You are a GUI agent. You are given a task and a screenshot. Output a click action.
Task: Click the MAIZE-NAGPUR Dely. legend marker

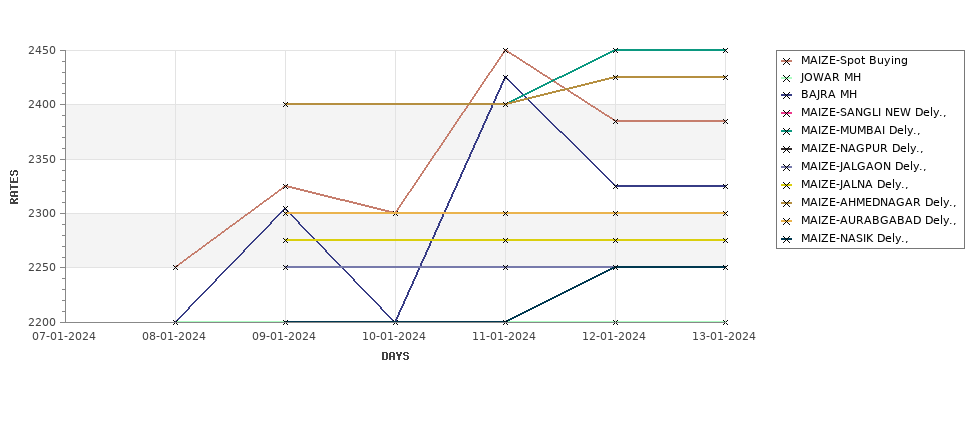[787, 149]
